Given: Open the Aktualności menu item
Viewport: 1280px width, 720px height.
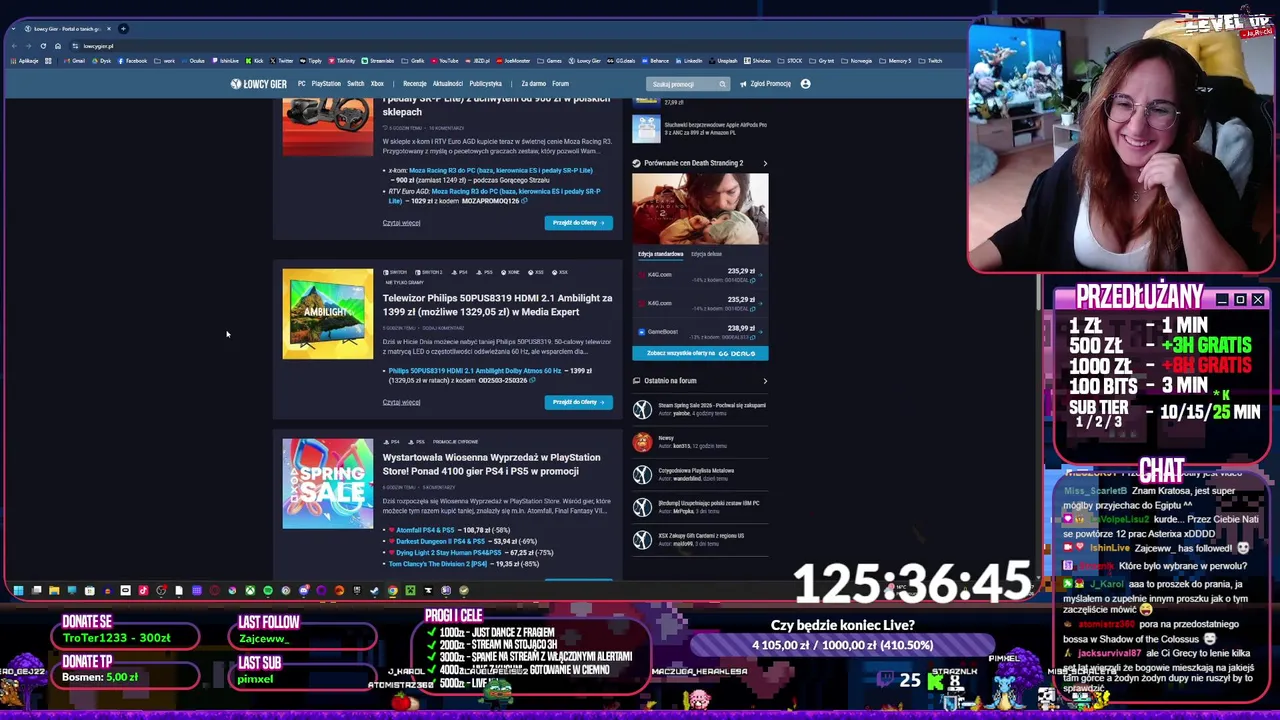Looking at the screenshot, I should tap(447, 84).
